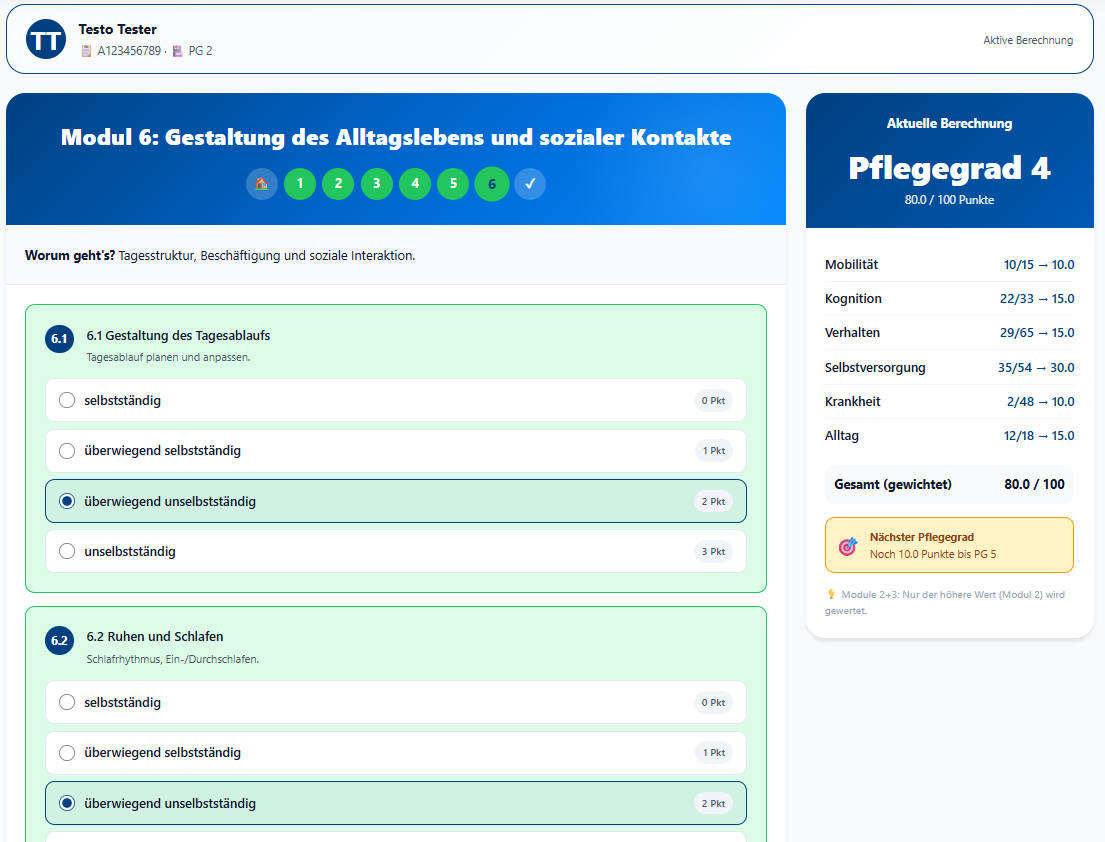Click the target icon beside Nächster Pflegegrad
This screenshot has height=842, width=1105.
(x=848, y=546)
